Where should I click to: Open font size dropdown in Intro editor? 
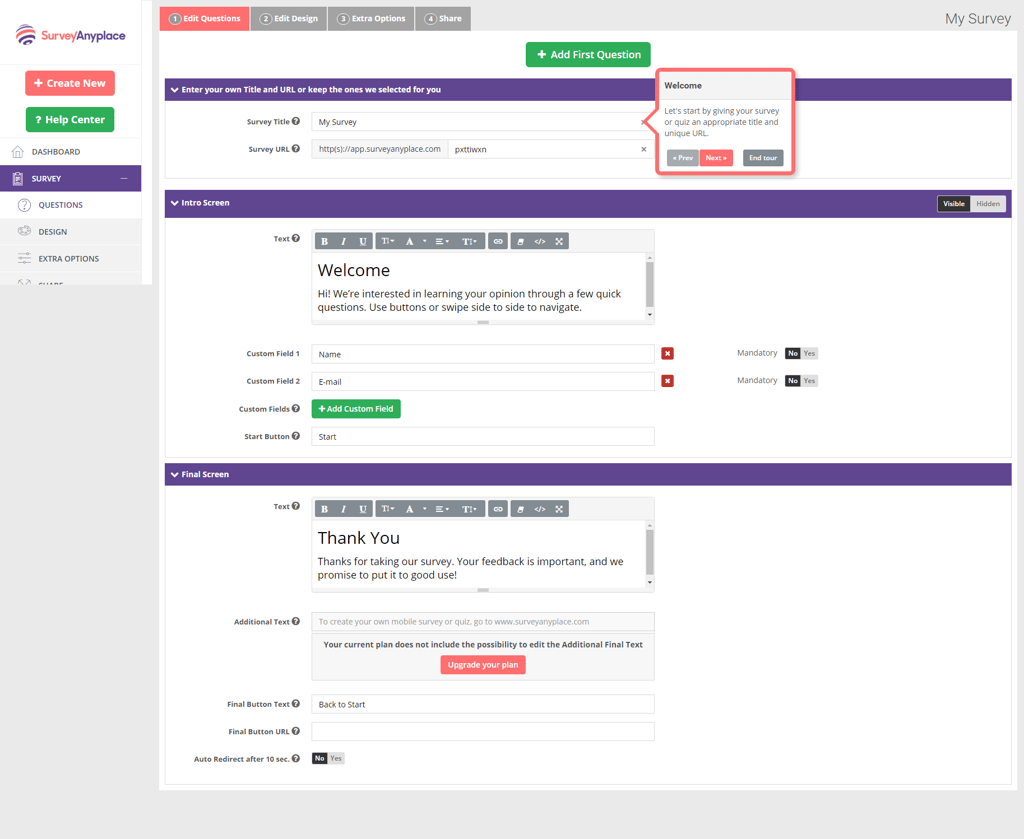coord(388,242)
